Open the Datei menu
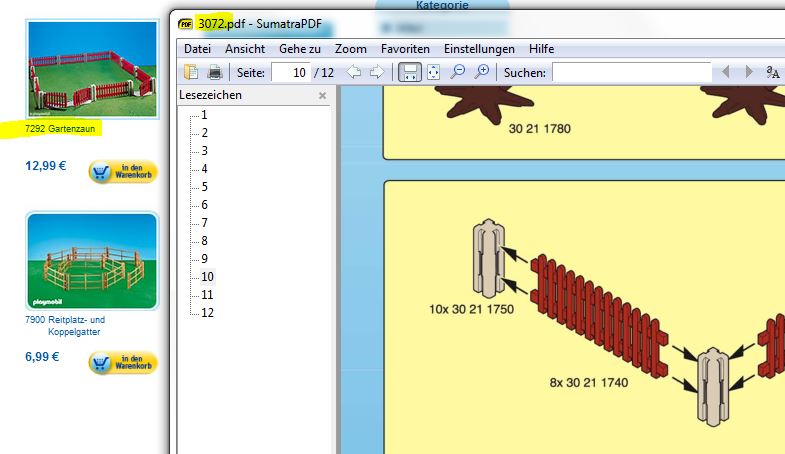Screen dimensions: 785x454 [197, 49]
